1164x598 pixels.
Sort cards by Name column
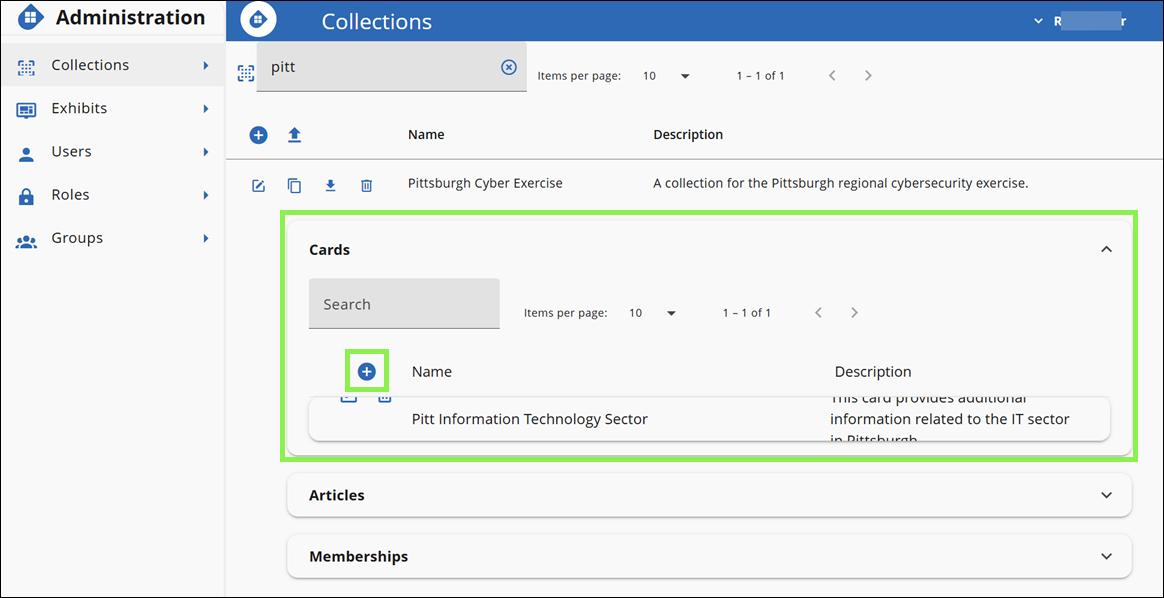pos(431,372)
